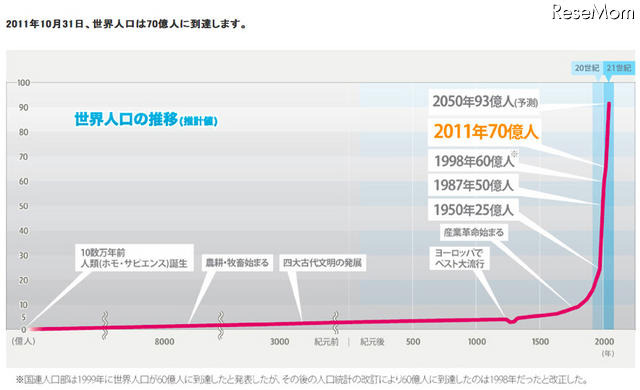Click the 20世紀 marker label
Image resolution: width=640 pixels, height=390 pixels.
click(x=587, y=68)
